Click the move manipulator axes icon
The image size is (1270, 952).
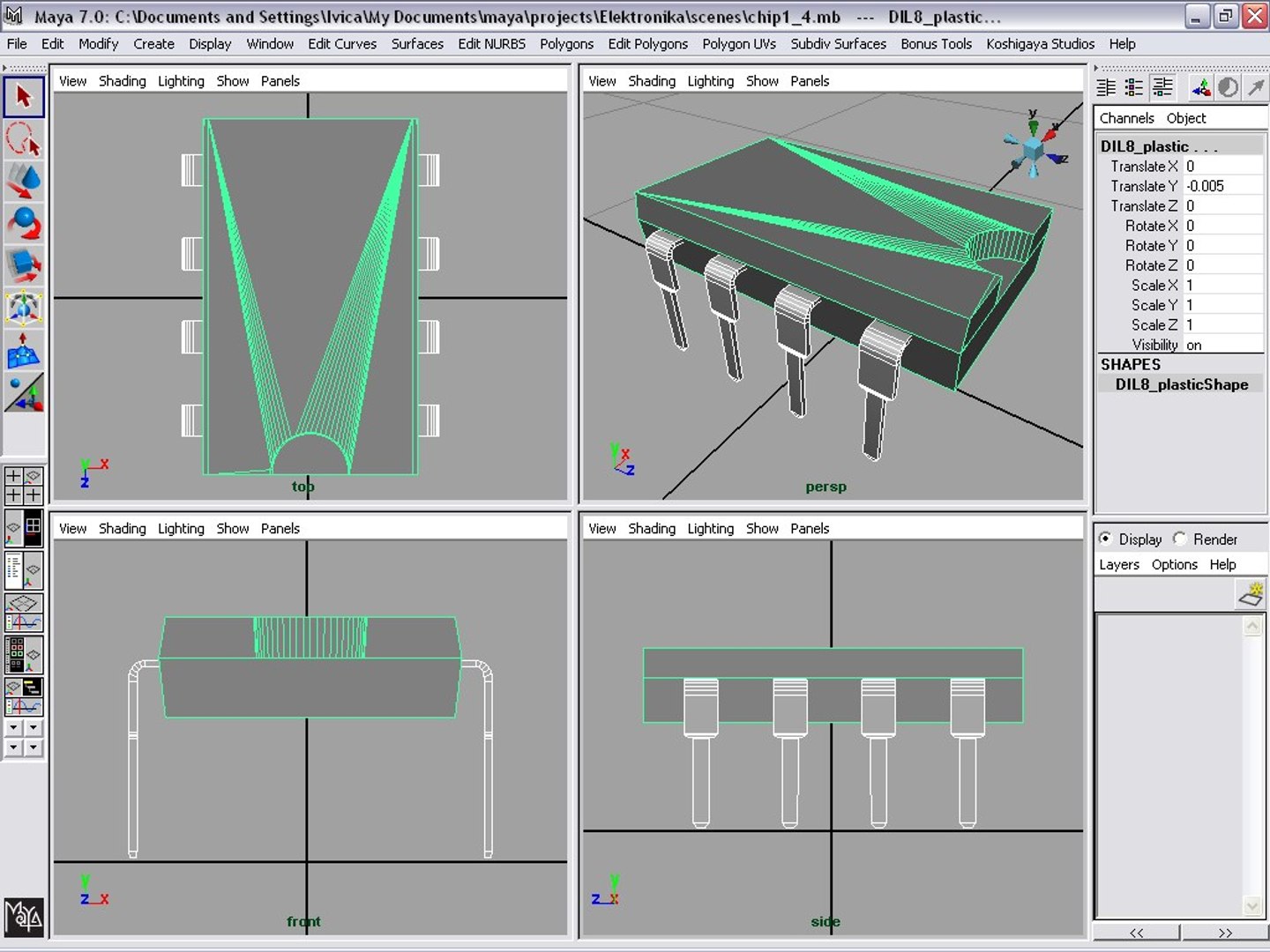(1200, 87)
